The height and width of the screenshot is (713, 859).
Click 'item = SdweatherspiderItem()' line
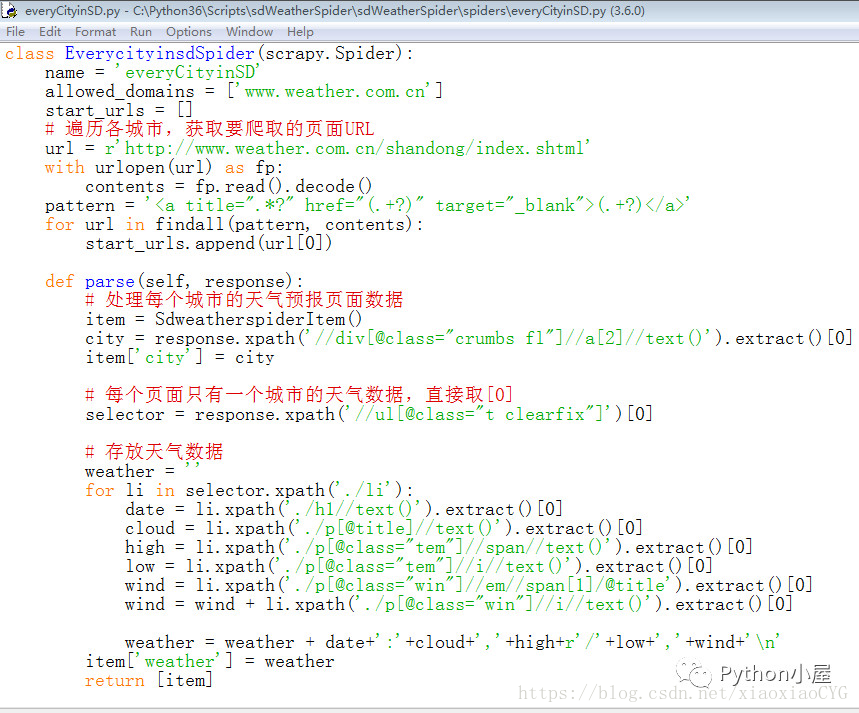tap(224, 319)
